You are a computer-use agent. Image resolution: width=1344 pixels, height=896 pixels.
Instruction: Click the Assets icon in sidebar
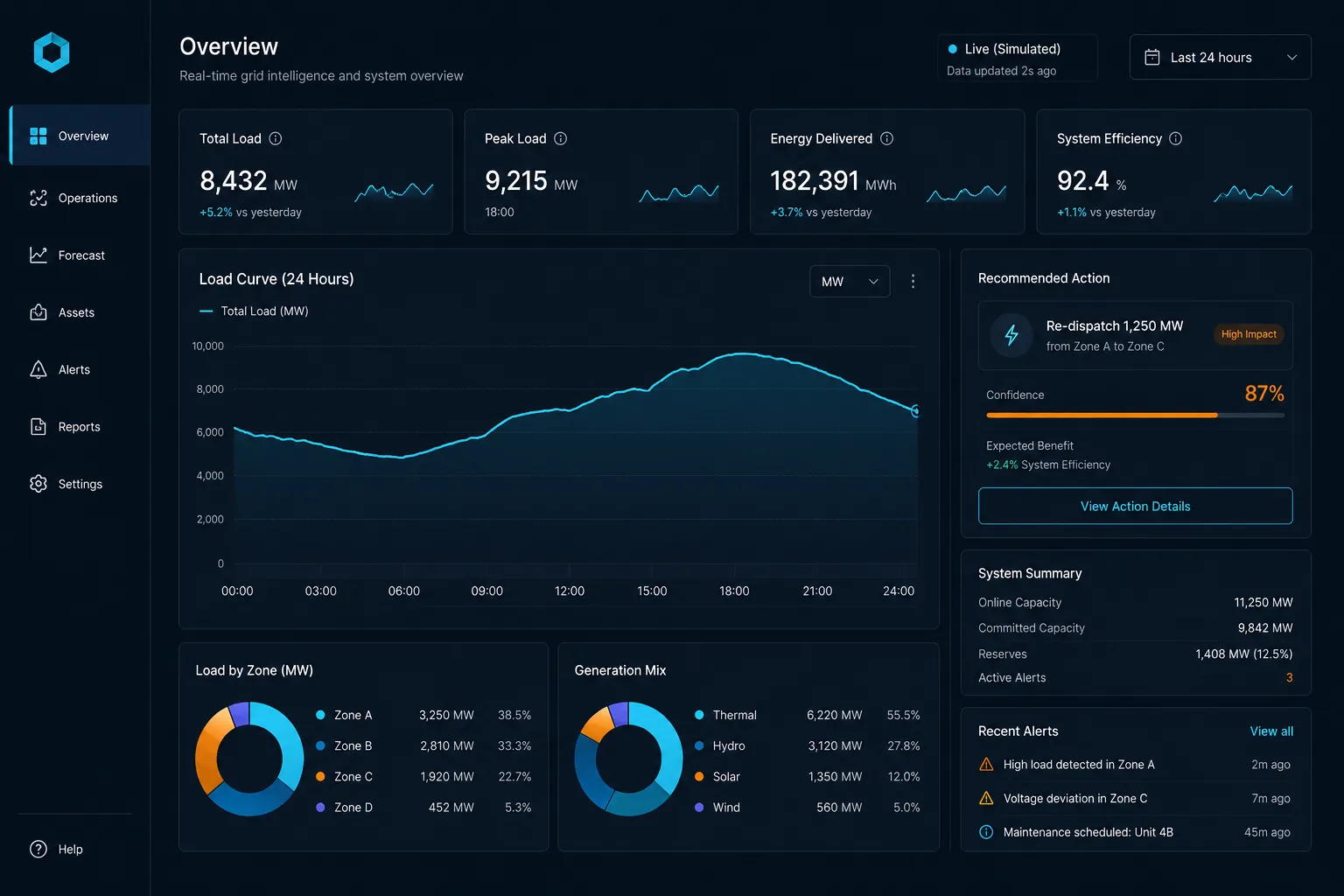[38, 312]
